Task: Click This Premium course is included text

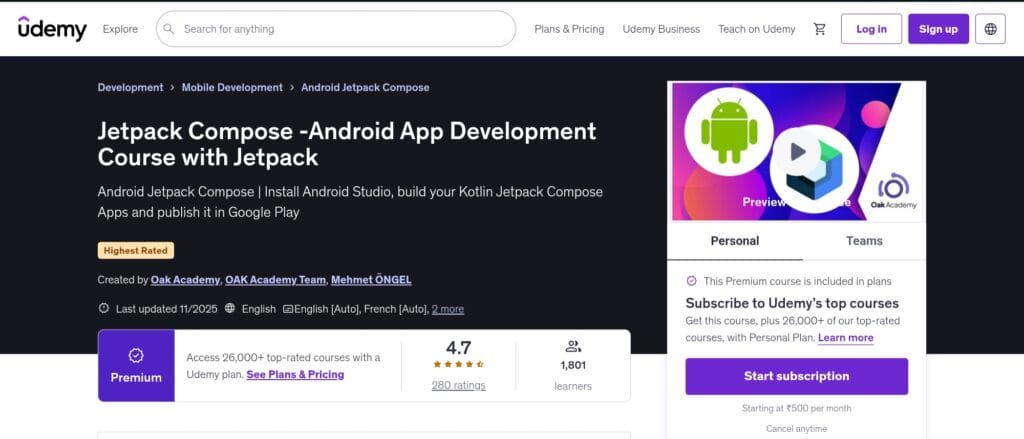Action: coord(797,282)
